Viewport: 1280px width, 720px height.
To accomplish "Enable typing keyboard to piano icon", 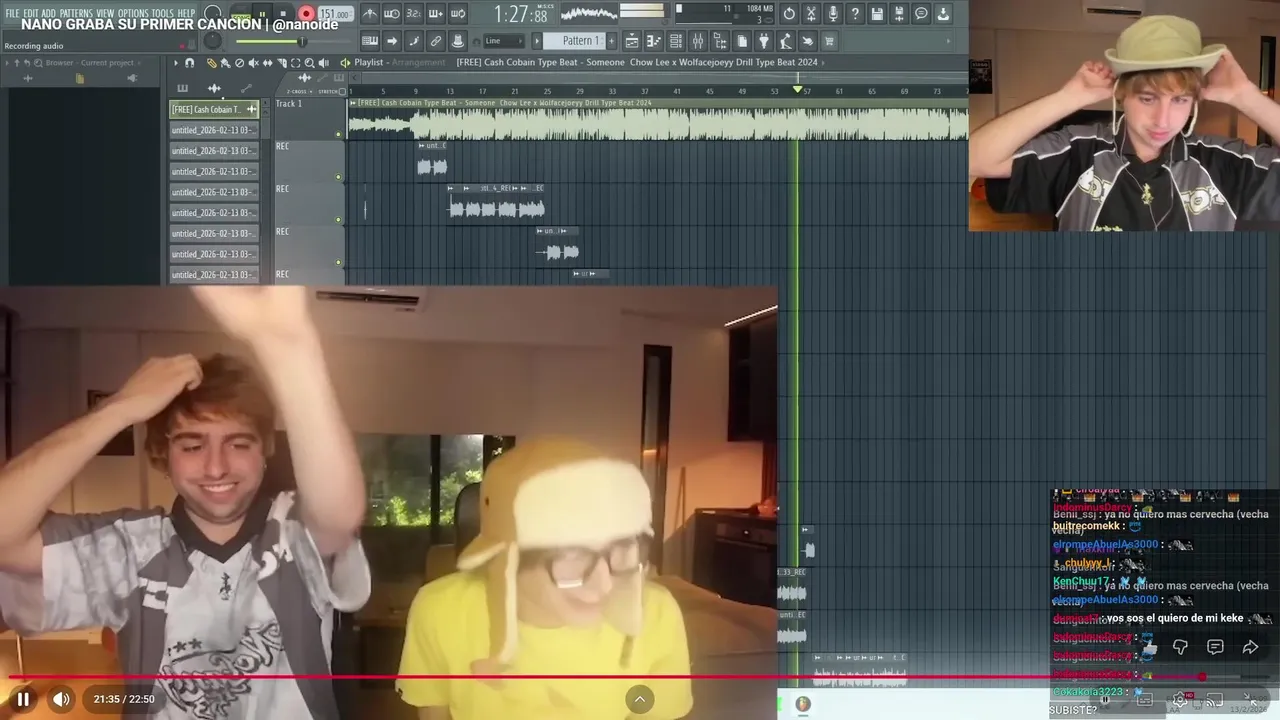I will [370, 41].
